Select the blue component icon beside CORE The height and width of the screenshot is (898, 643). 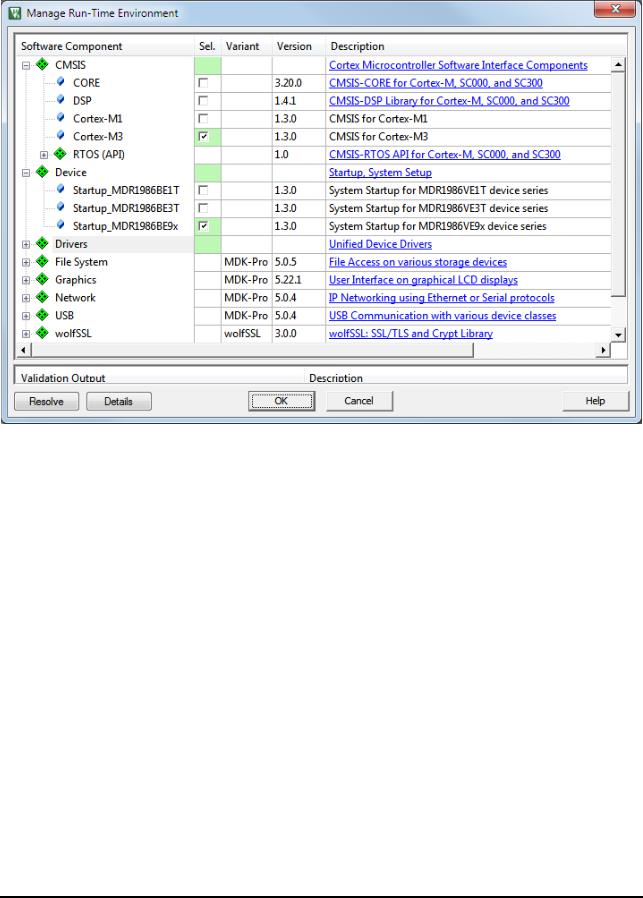tap(61, 82)
